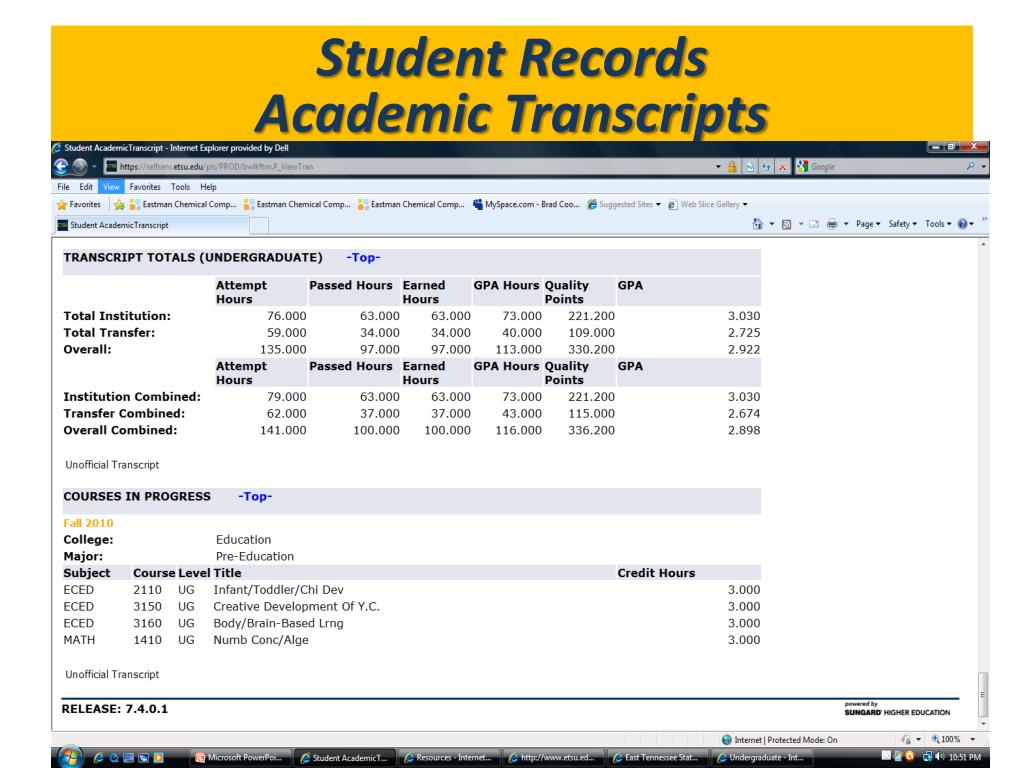Viewport: 1024px width, 768px height.
Task: Click -Top- link beside Transcript Totals
Action: click(x=363, y=257)
